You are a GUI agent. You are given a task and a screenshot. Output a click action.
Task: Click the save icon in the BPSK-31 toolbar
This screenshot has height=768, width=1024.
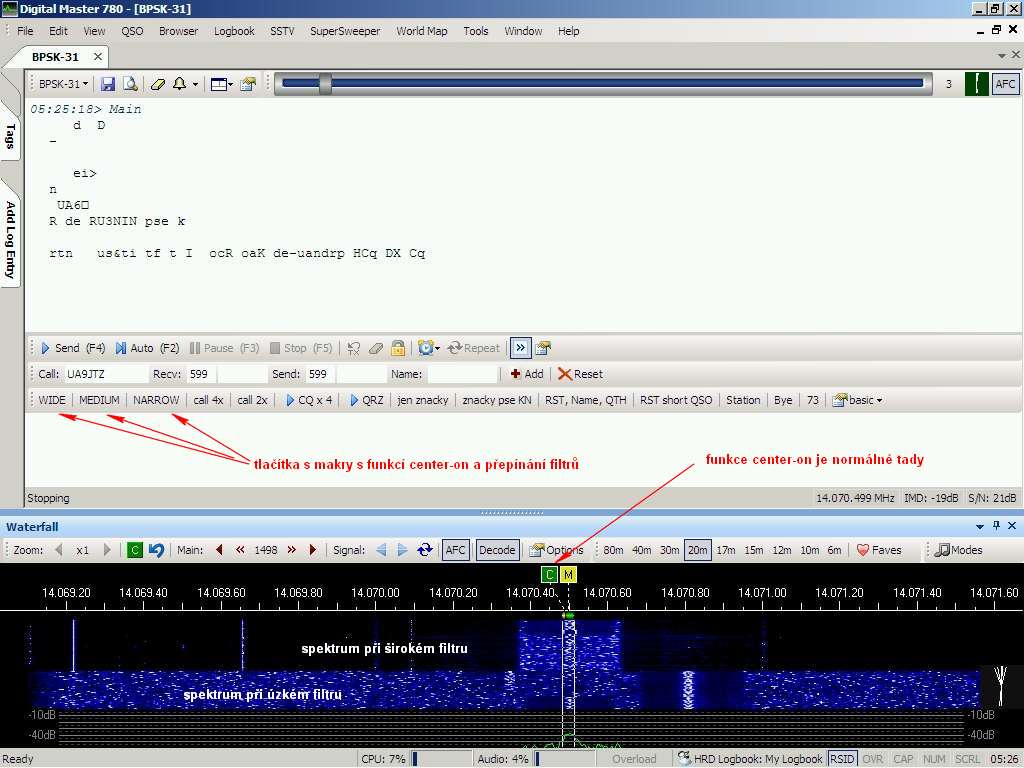108,84
